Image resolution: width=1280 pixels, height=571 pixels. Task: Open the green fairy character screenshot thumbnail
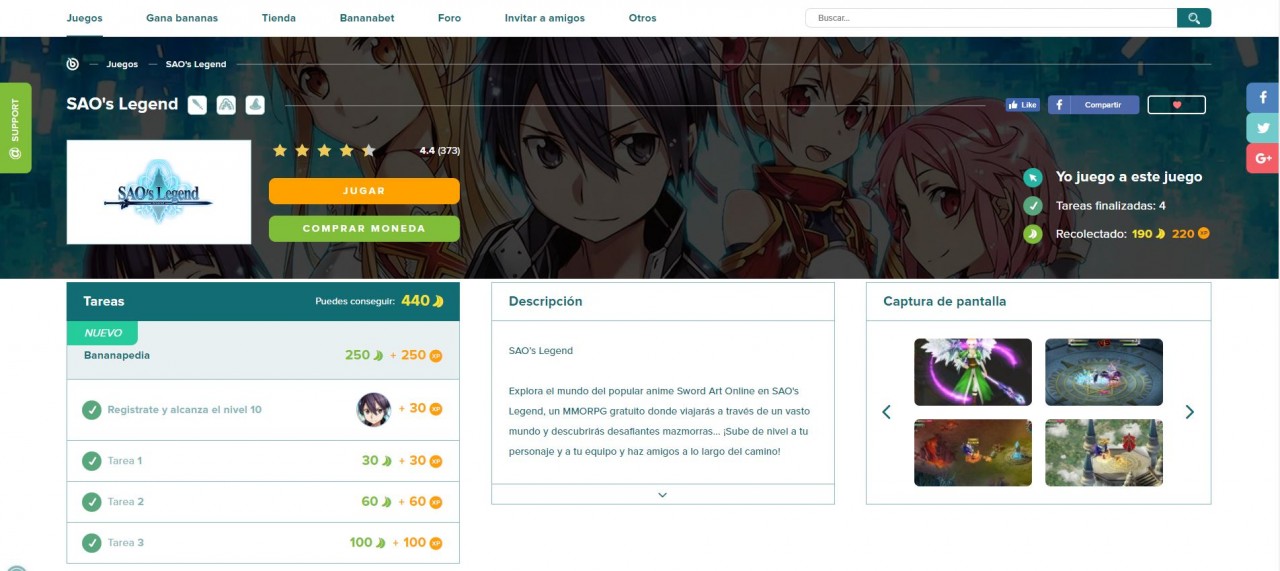[973, 372]
